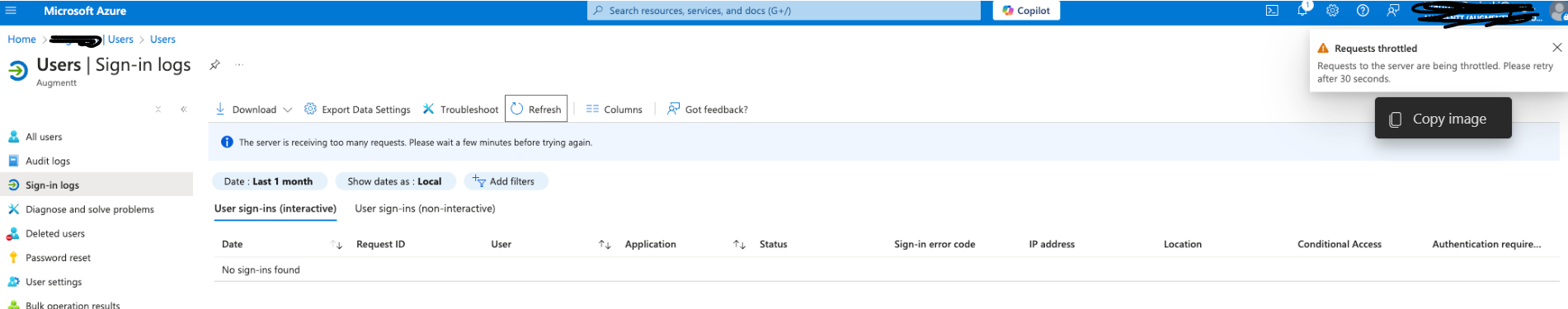1568x309 pixels.
Task: Dismiss the Requests throttled notification
Action: click(x=1556, y=48)
